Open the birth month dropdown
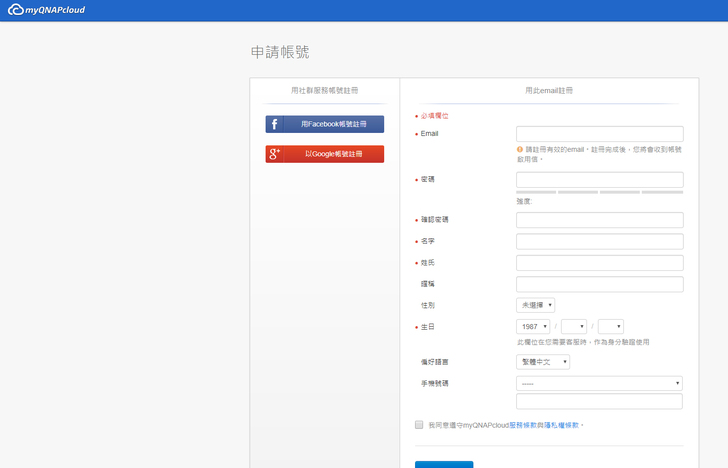 [574, 326]
